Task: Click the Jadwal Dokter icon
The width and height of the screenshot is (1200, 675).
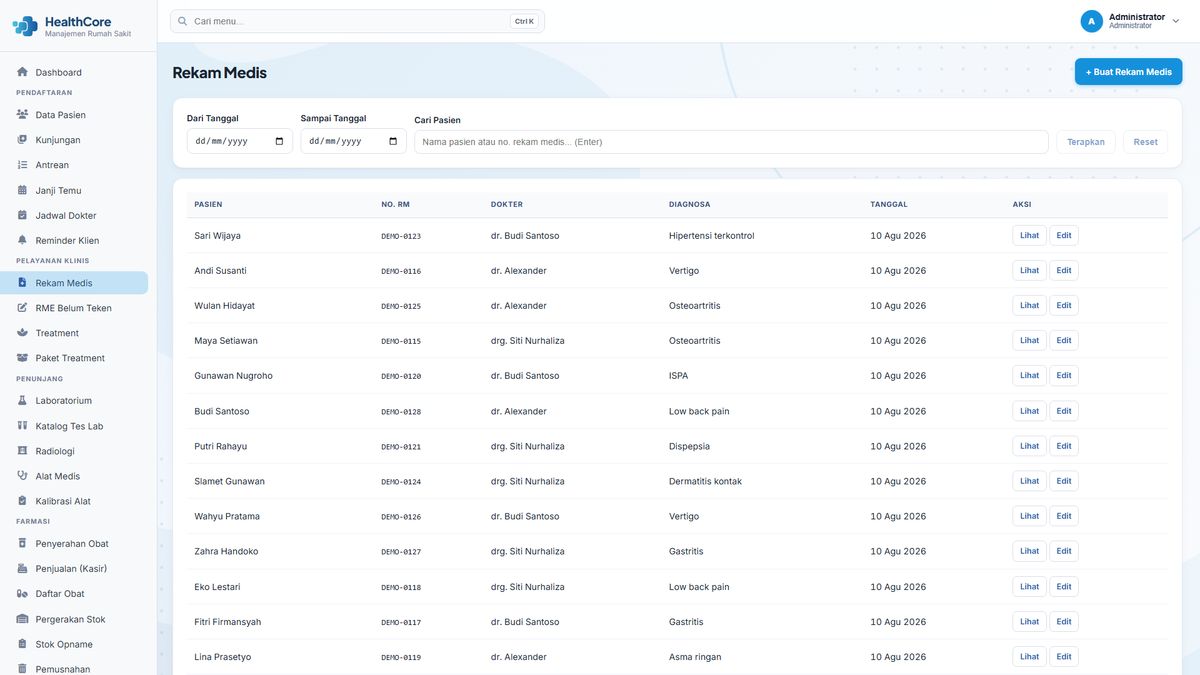Action: [22, 215]
